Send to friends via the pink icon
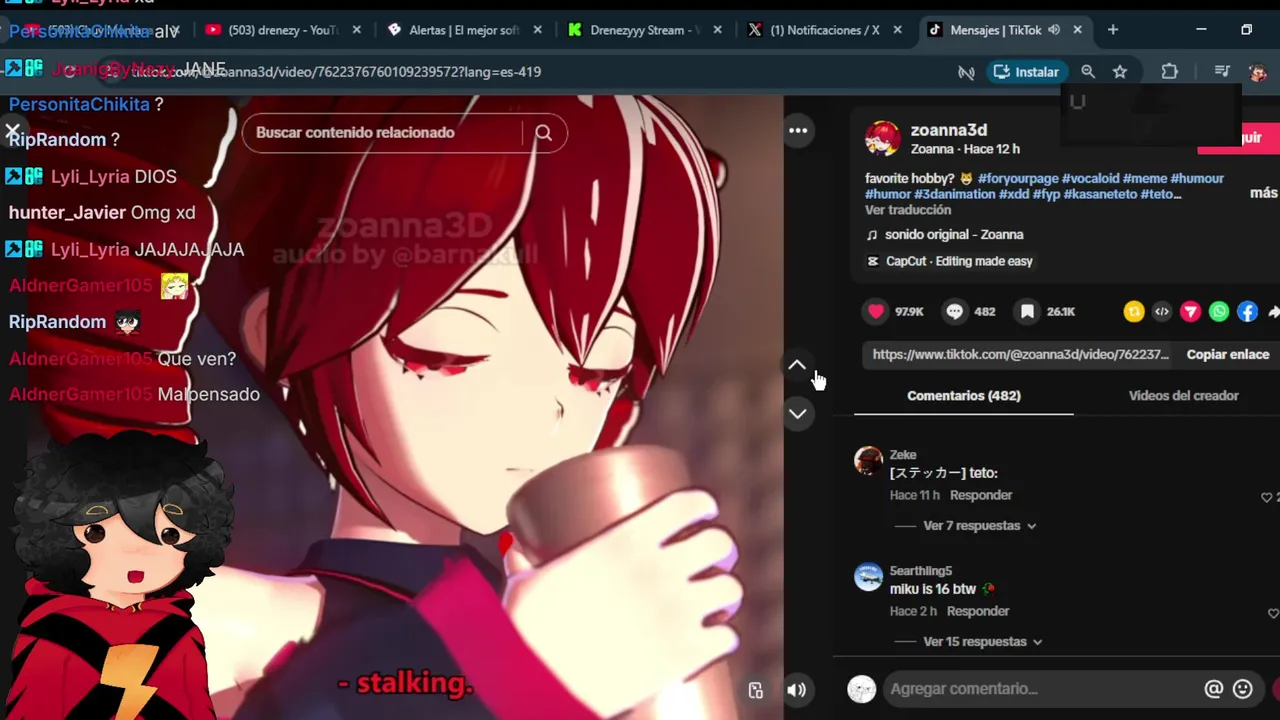Image resolution: width=1280 pixels, height=720 pixels. [x=1190, y=312]
